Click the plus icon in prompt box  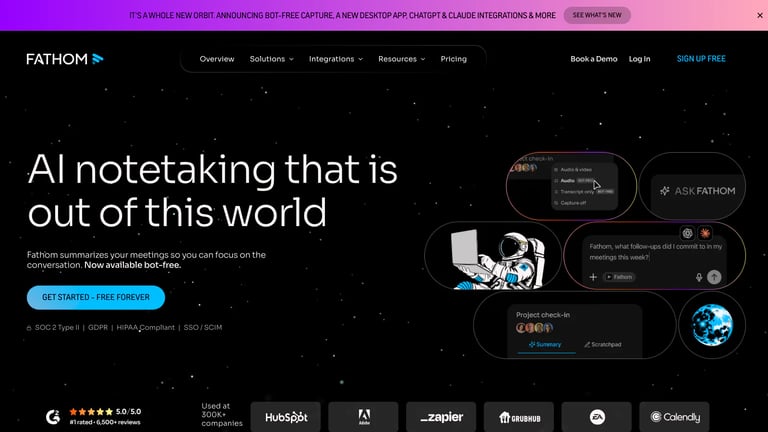point(593,277)
